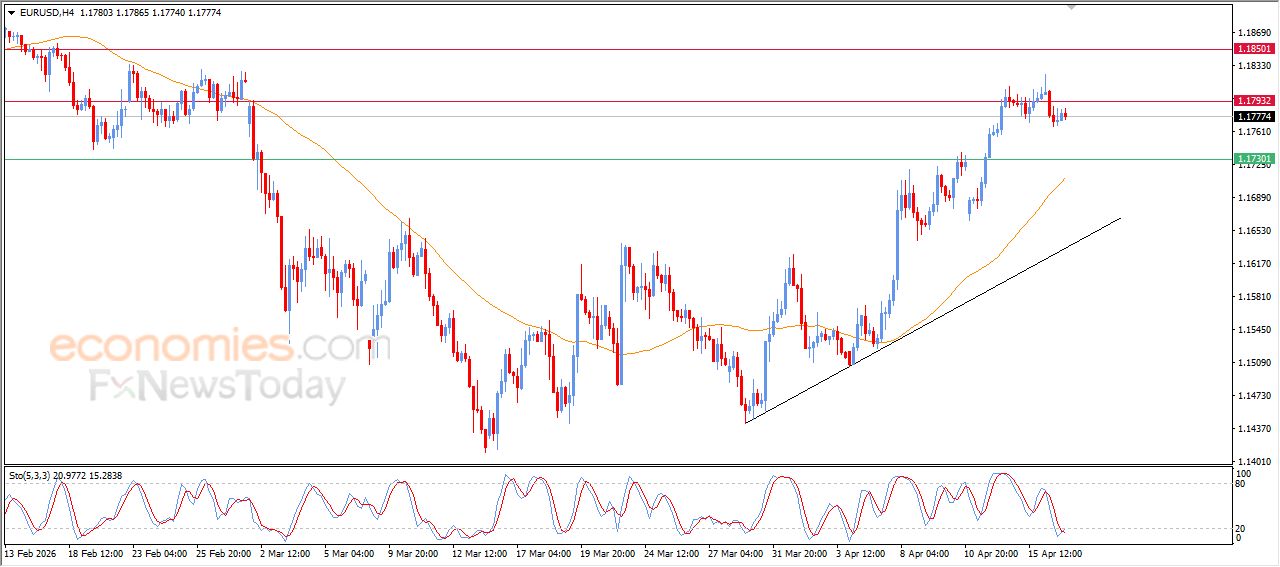The image size is (1280, 567).
Task: Click the 13 Feb 2026 date label
Action: click(x=30, y=553)
